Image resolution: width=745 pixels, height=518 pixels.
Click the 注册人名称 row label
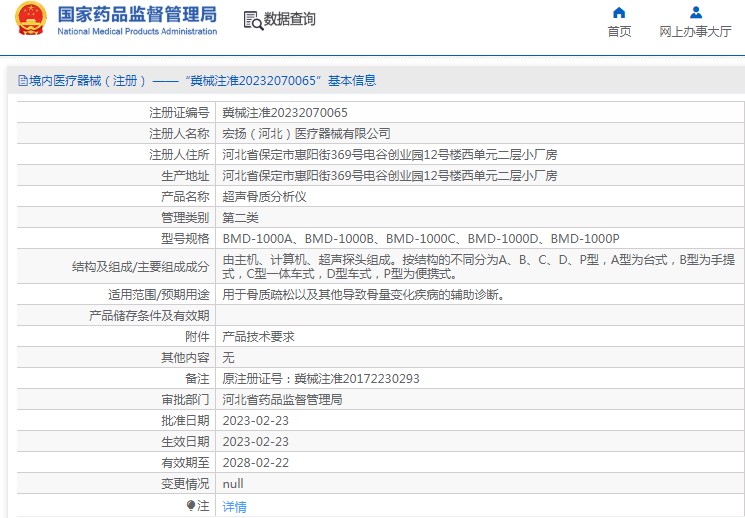(179, 134)
